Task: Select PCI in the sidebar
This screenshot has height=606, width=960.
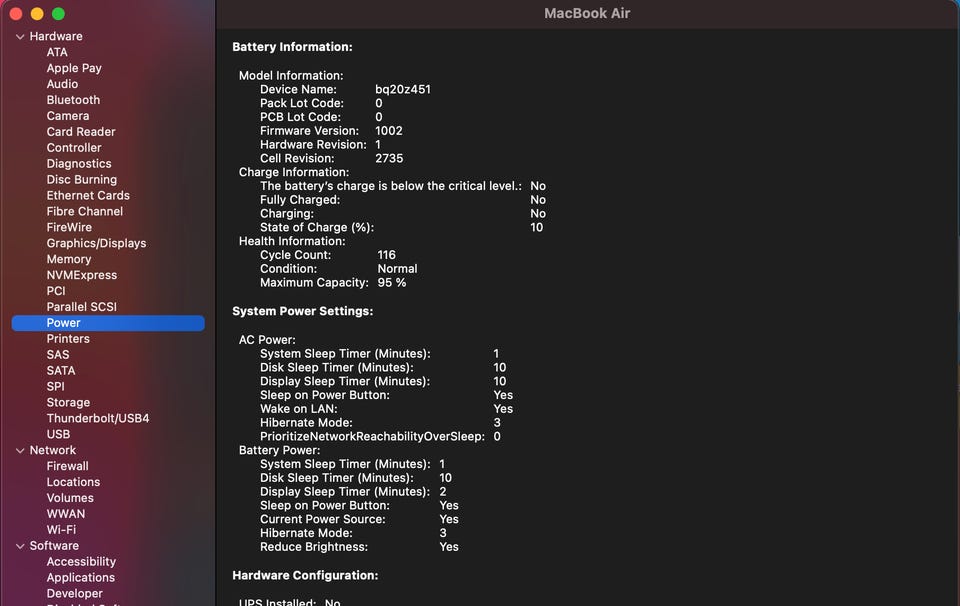Action: point(56,291)
